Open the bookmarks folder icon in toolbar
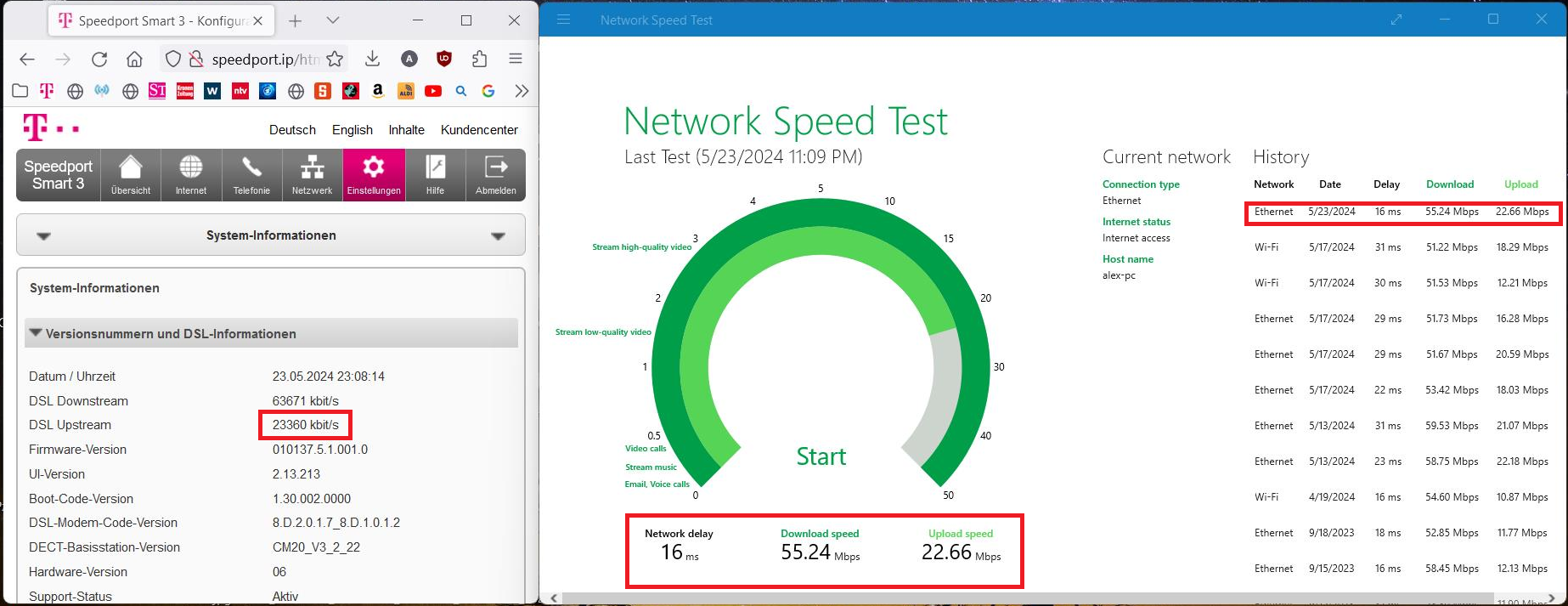The height and width of the screenshot is (606, 1568). [x=20, y=91]
